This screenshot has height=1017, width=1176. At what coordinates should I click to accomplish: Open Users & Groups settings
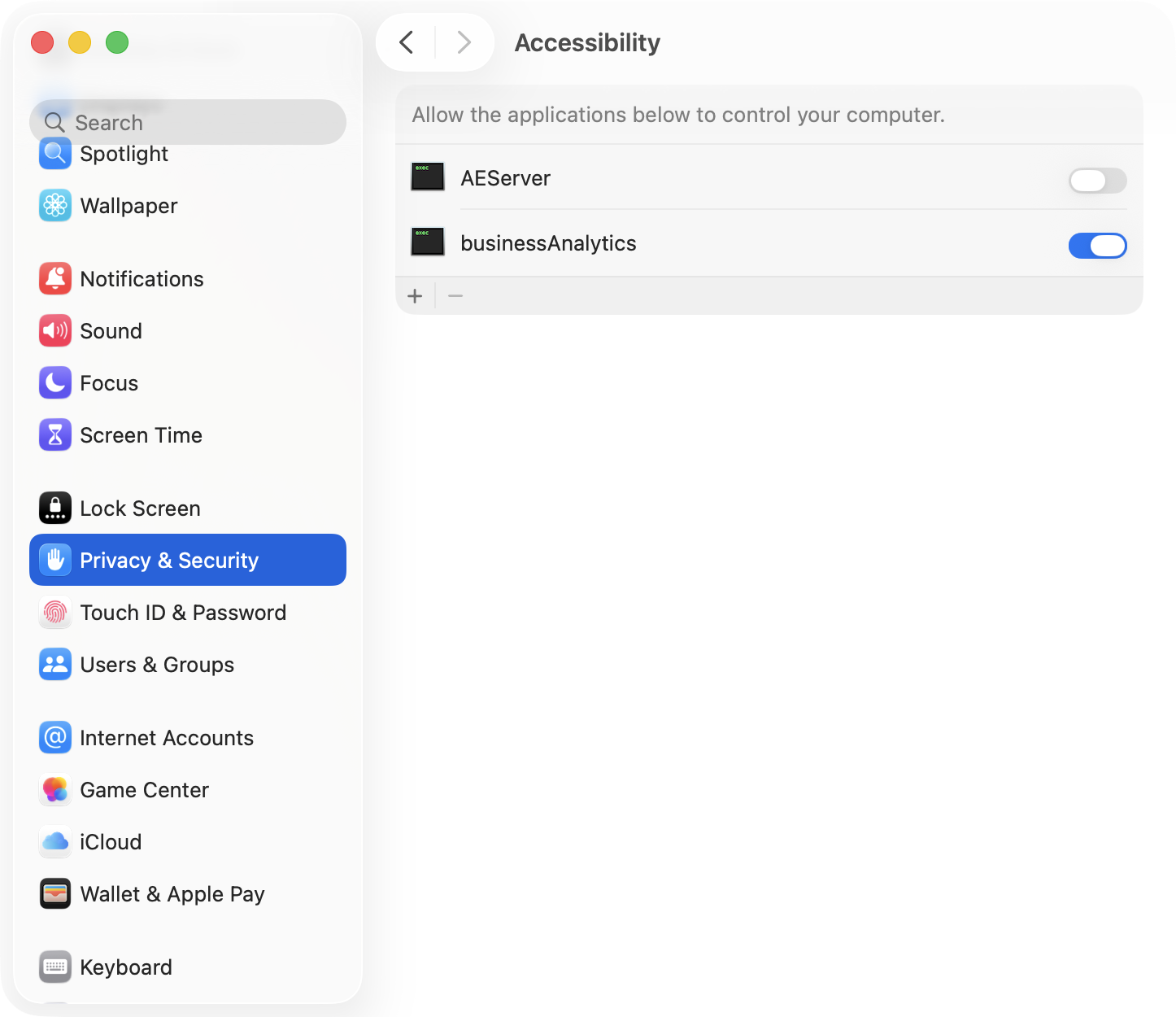(x=157, y=665)
